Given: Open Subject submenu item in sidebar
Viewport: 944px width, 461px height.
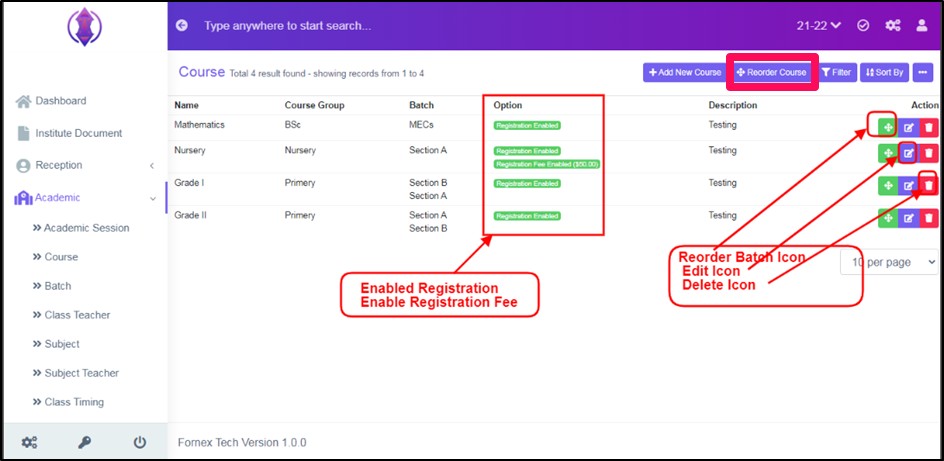Looking at the screenshot, I should pyautogui.click(x=56, y=344).
